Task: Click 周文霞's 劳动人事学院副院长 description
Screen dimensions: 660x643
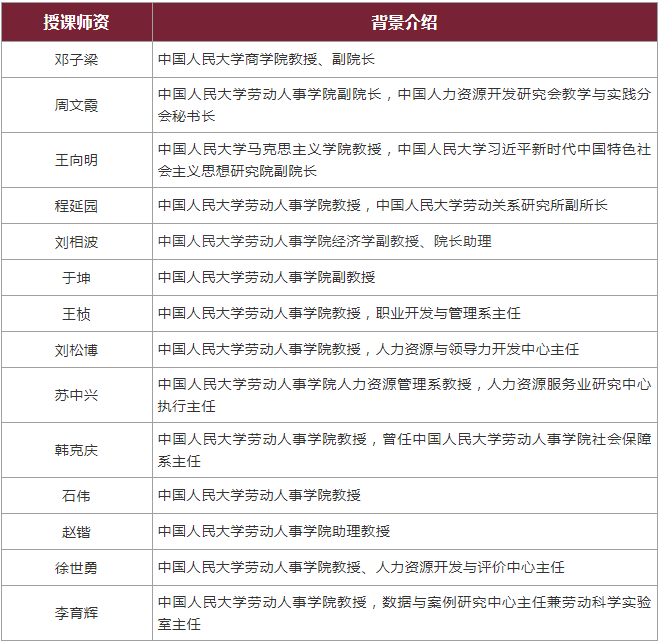Action: click(x=405, y=105)
